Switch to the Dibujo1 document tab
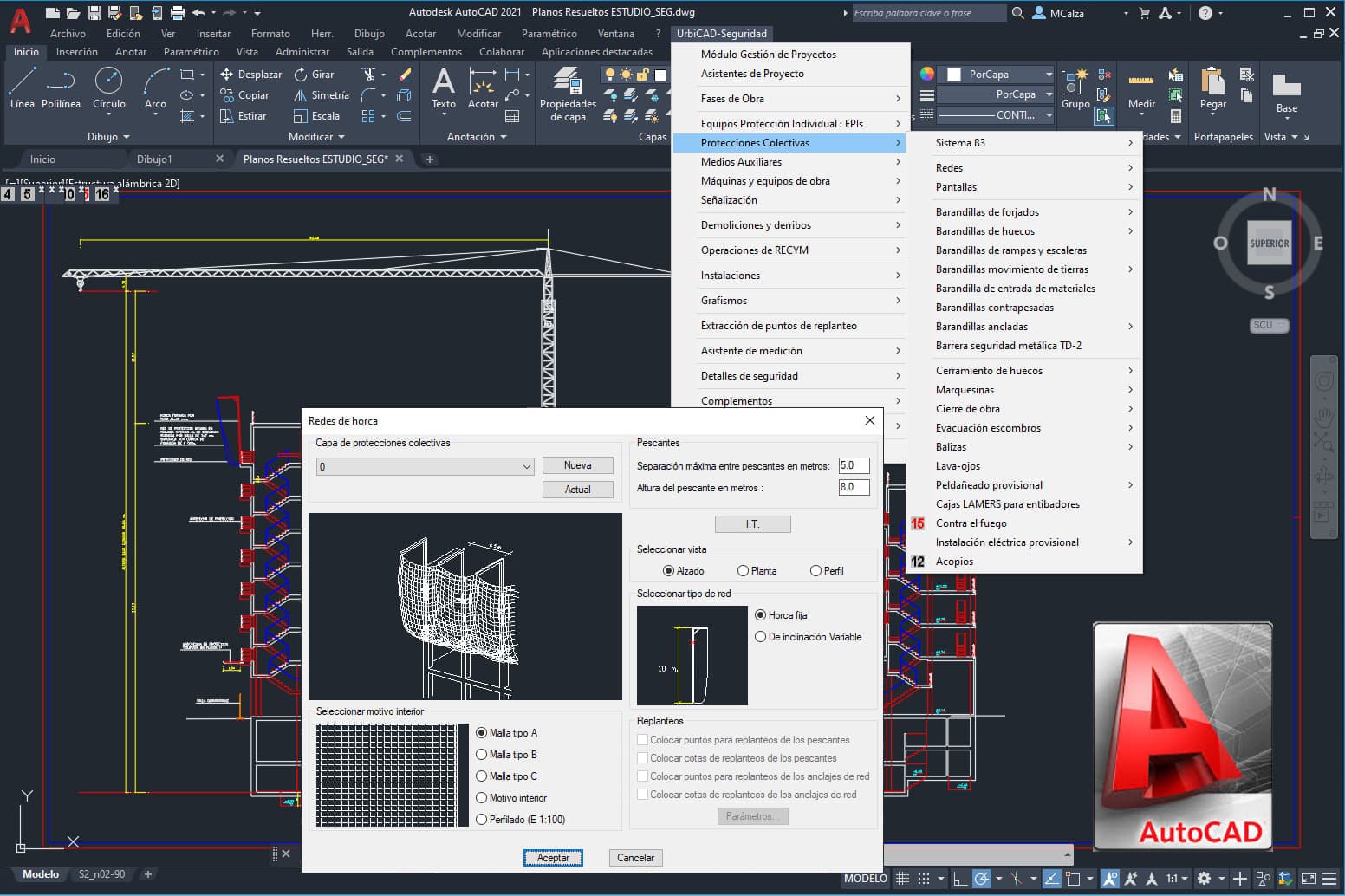The width and height of the screenshot is (1345, 896). coord(154,159)
